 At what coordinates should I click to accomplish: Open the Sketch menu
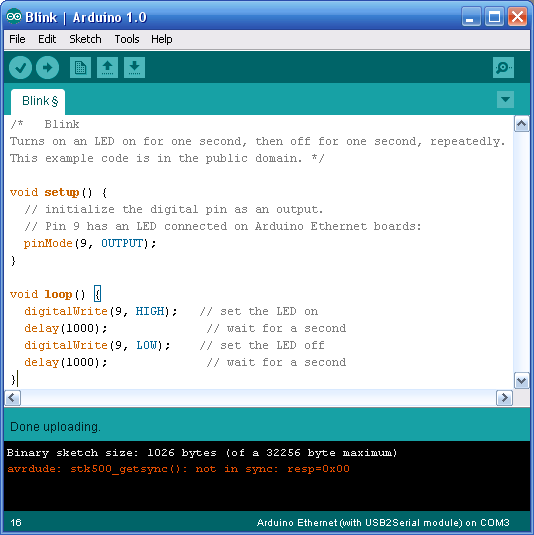click(x=85, y=39)
